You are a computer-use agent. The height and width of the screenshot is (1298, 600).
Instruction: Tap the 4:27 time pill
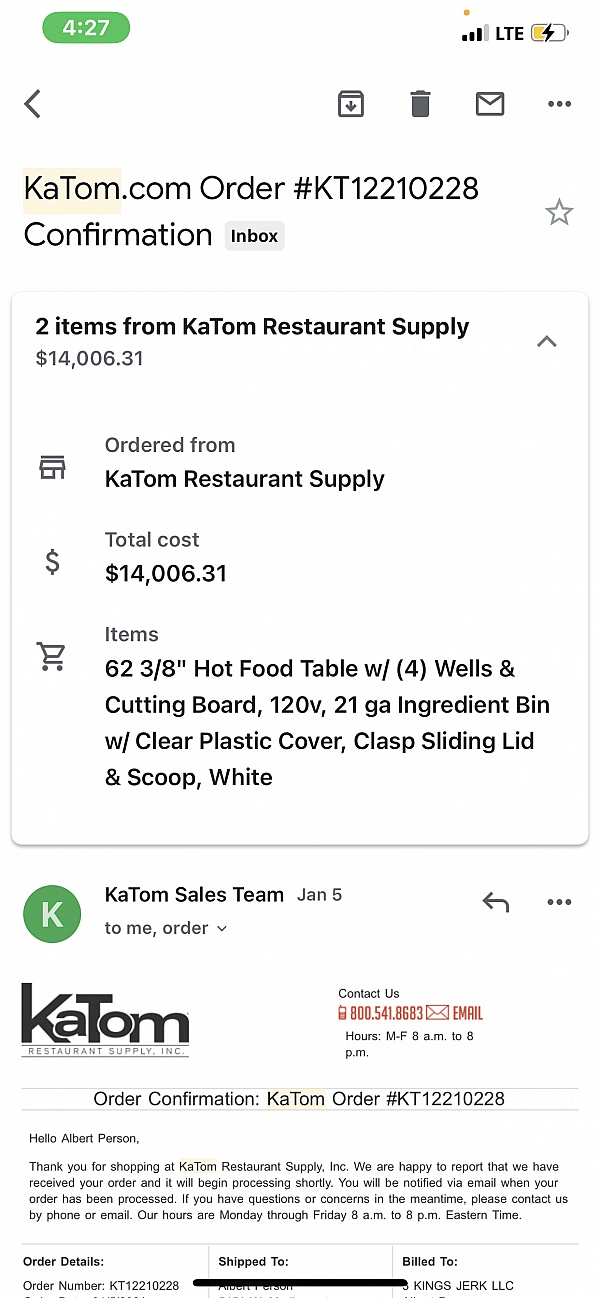tap(86, 29)
